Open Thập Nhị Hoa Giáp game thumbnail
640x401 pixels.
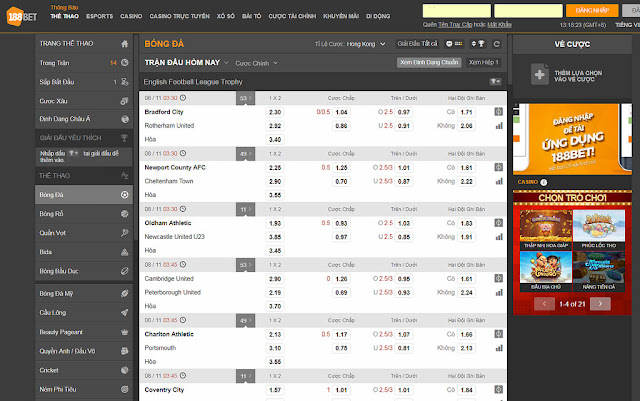tap(546, 229)
